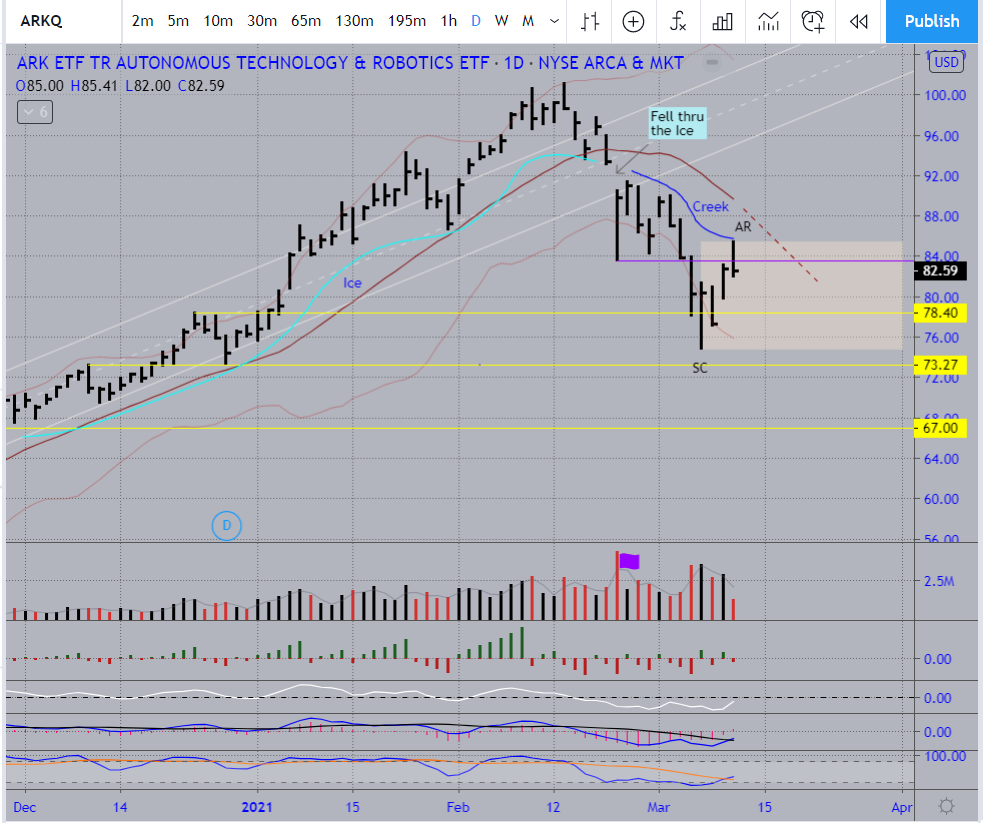Open the Indicators fx menu
Viewport: 983px width, 823px height.
point(678,21)
